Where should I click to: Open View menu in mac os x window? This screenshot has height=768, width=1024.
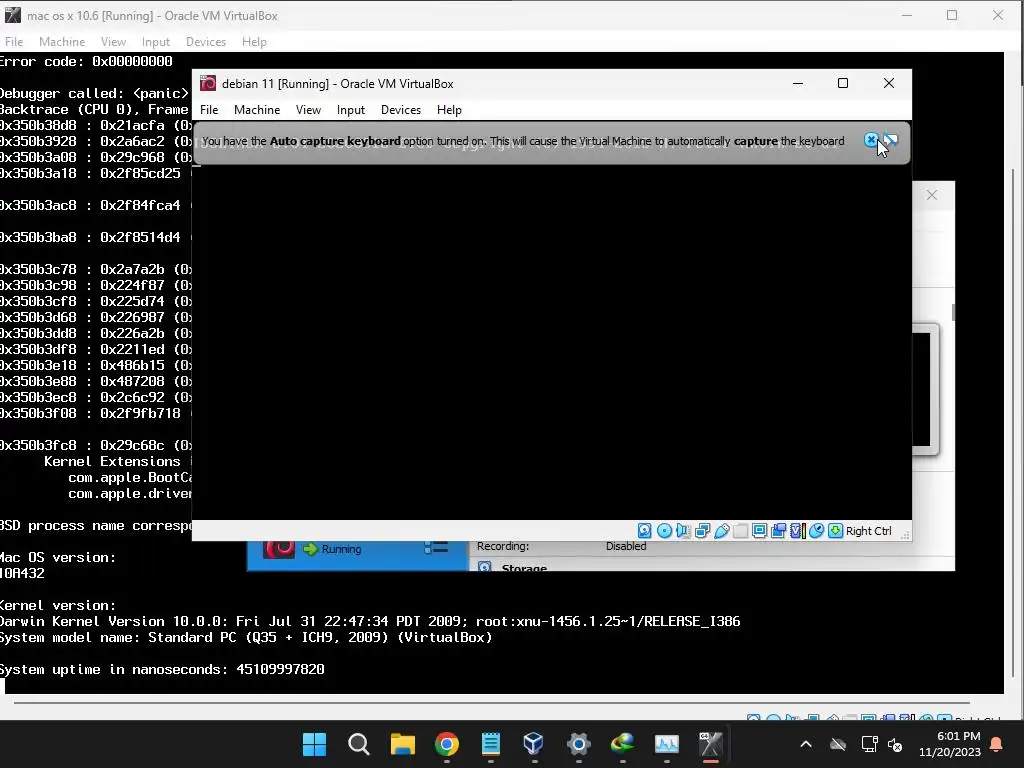coord(114,42)
